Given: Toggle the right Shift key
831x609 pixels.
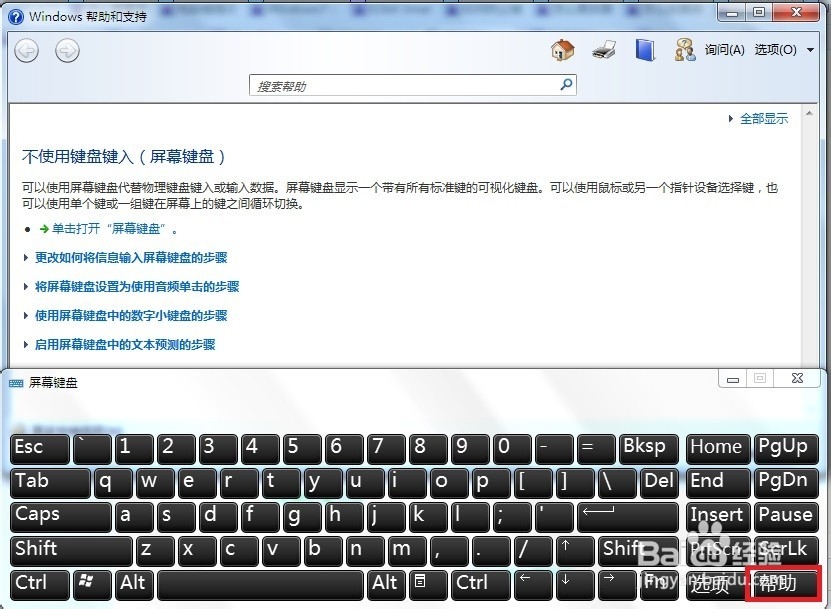Looking at the screenshot, I should [638, 551].
